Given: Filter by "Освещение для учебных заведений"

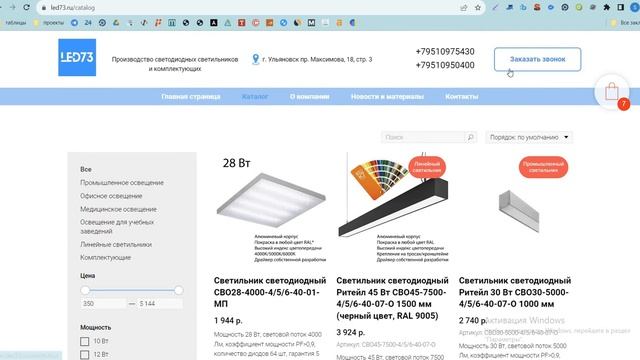Looking at the screenshot, I should click(117, 227).
